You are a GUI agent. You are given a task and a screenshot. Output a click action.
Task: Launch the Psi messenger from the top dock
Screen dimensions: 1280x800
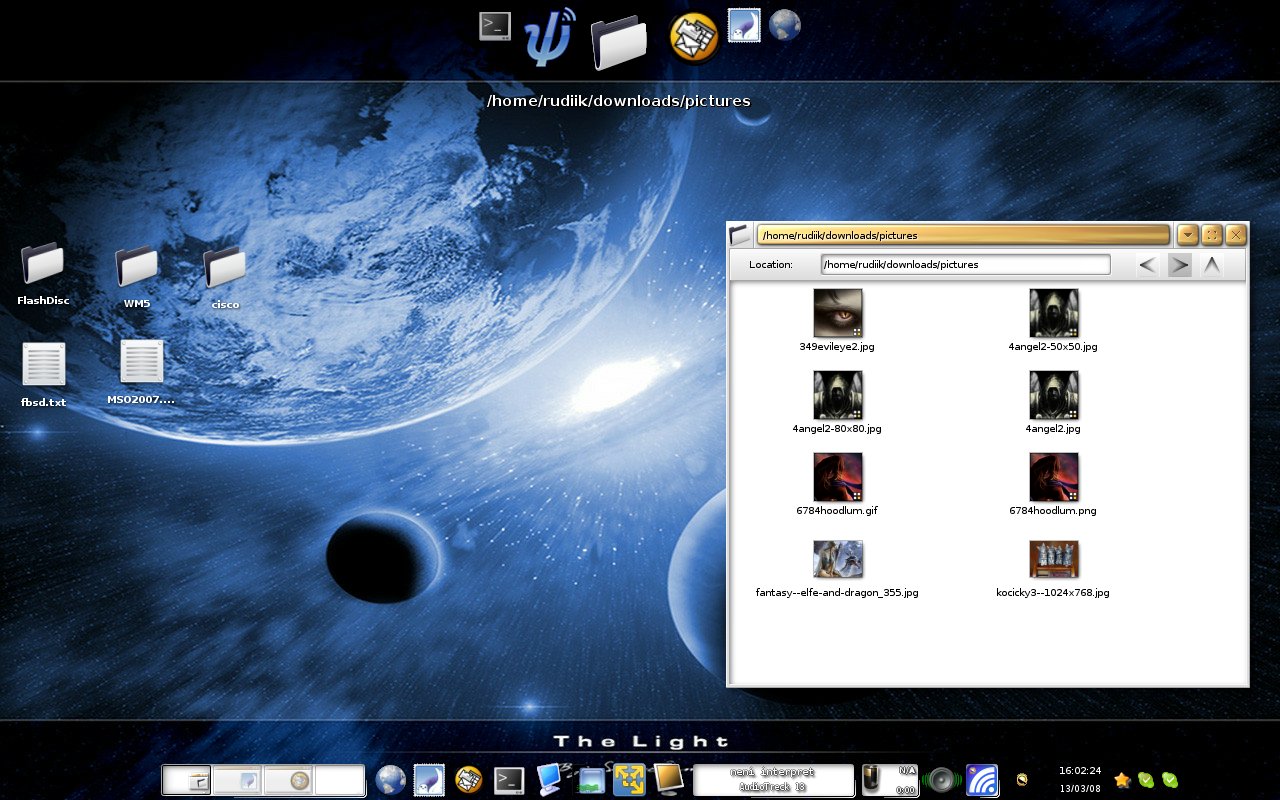(x=549, y=38)
